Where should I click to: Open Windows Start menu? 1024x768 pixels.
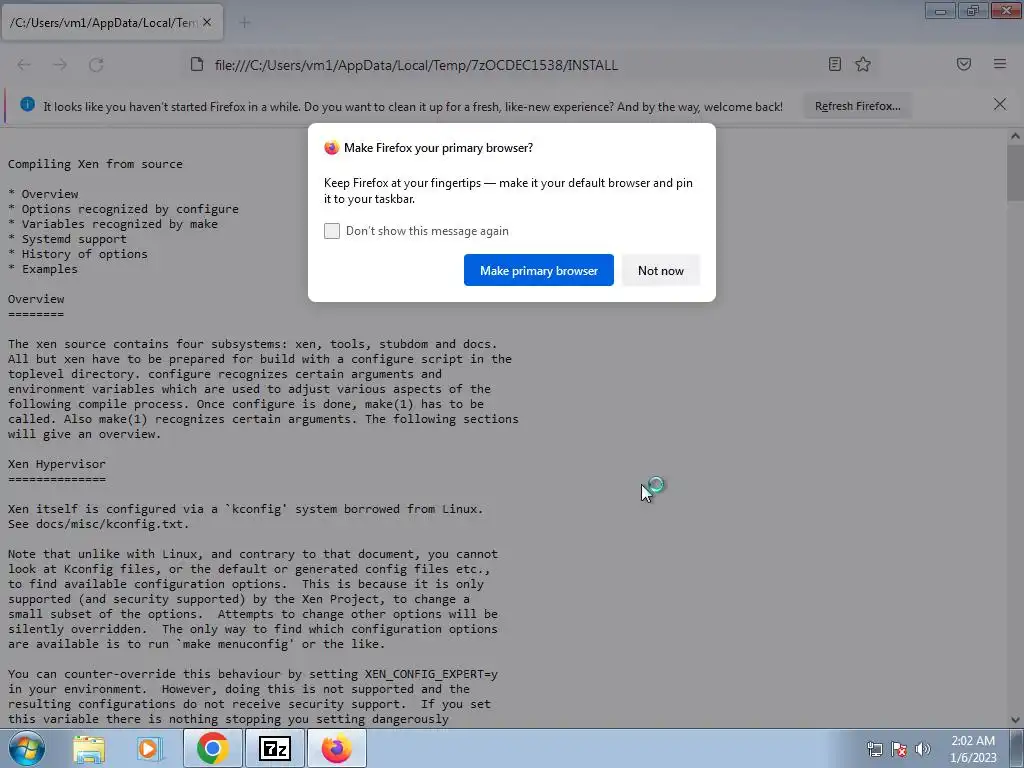coord(27,748)
